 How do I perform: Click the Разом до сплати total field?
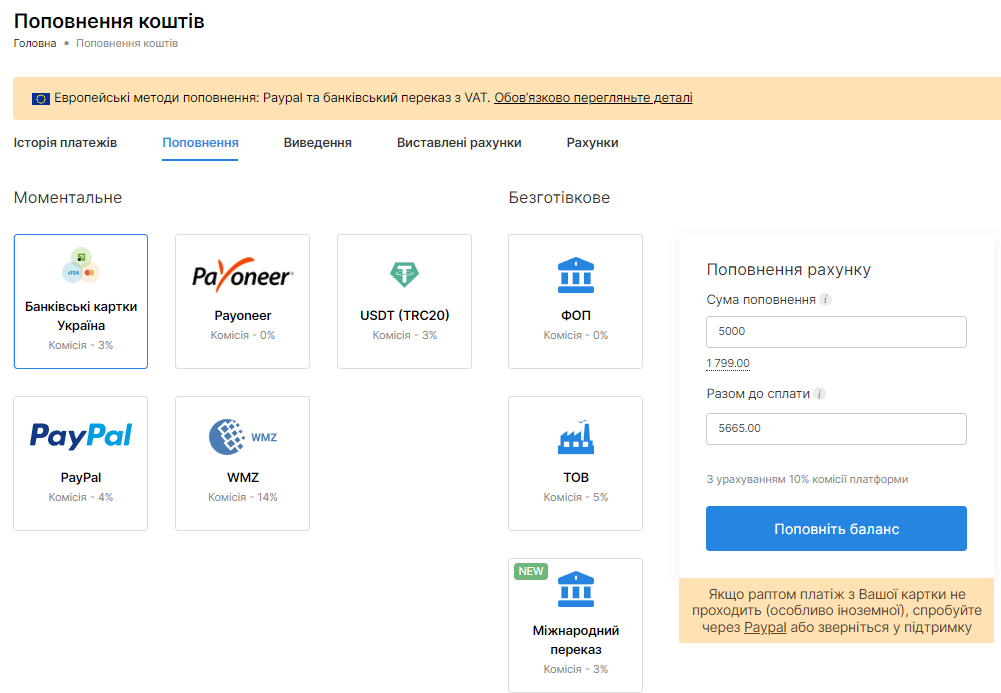pos(836,429)
